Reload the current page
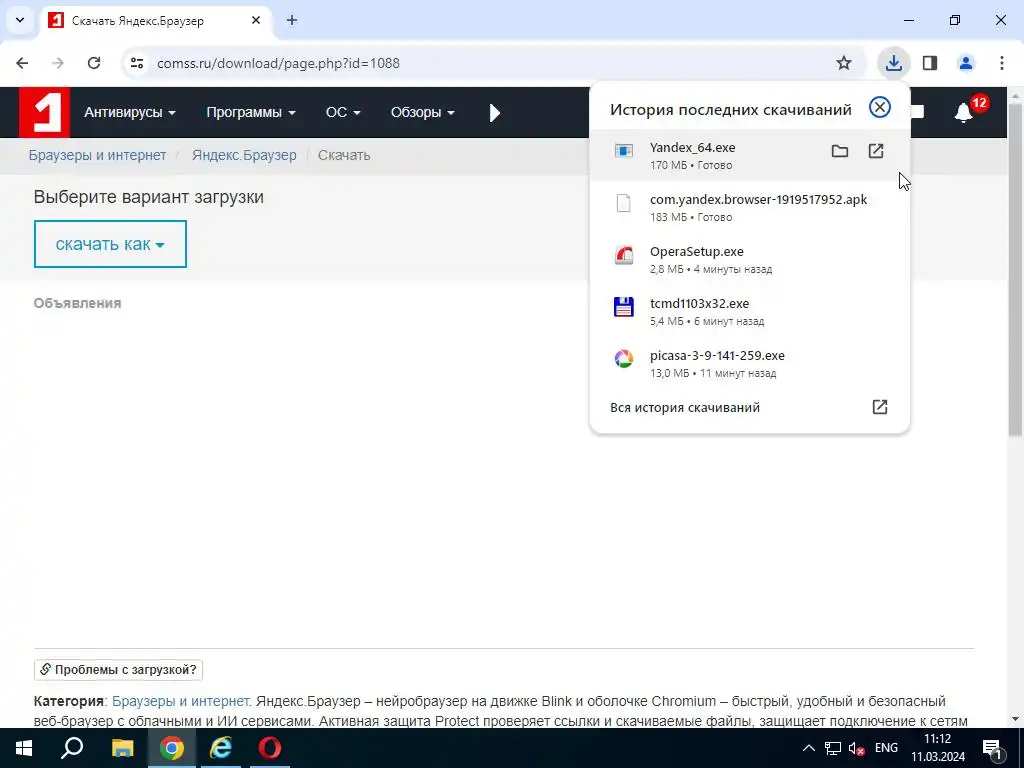1024x768 pixels. pos(94,63)
